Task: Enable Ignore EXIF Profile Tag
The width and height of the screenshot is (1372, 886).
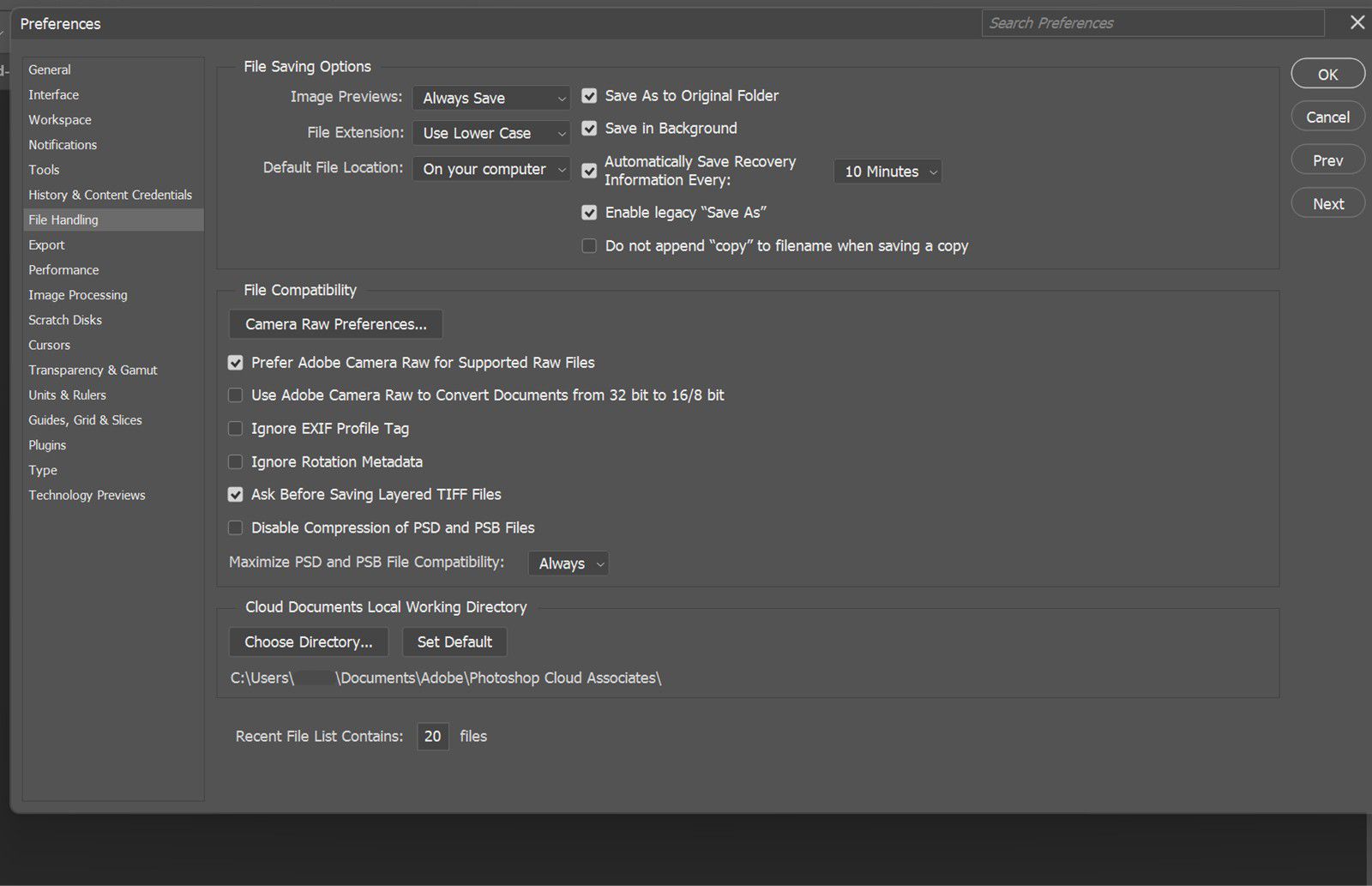Action: (x=235, y=428)
